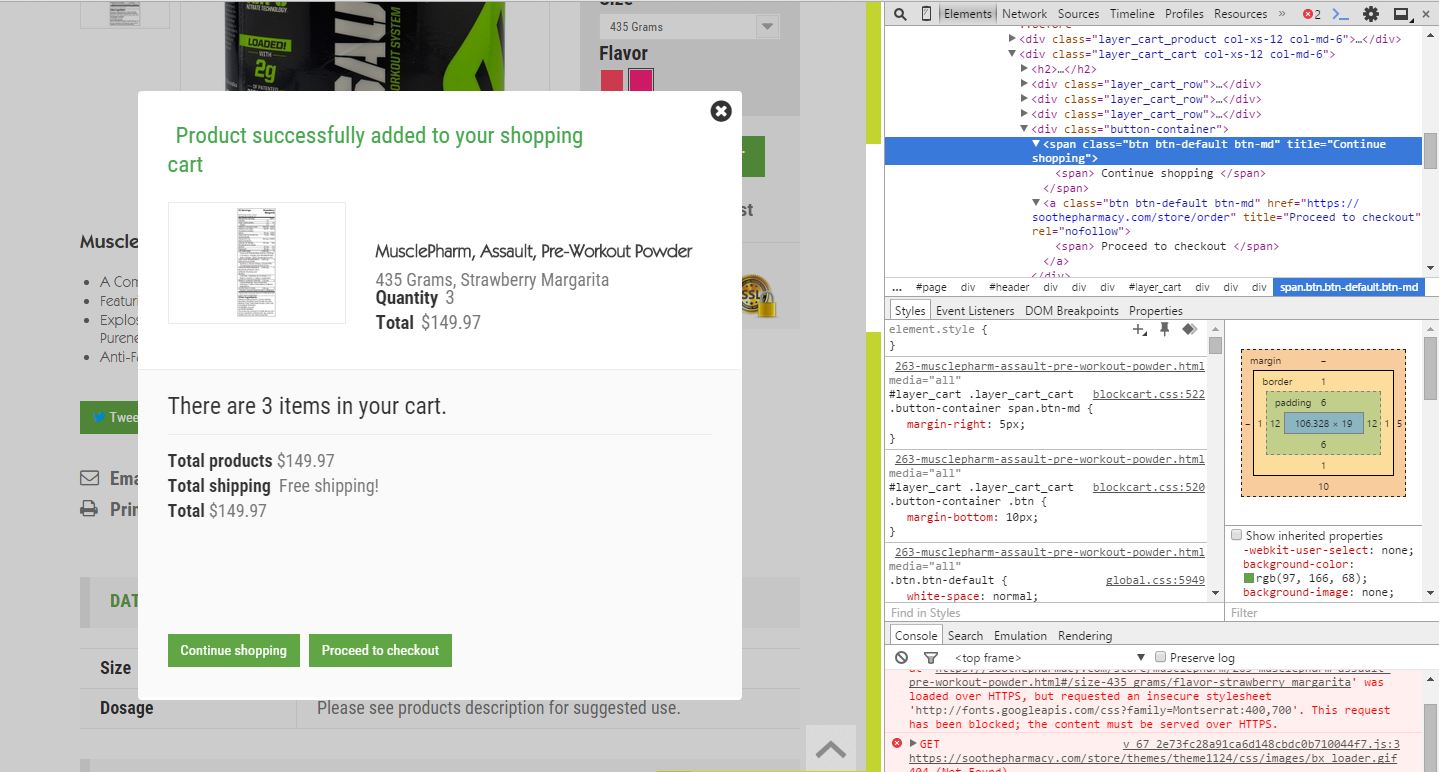Click the animation controls diamond icon in Styles
The width and height of the screenshot is (1439, 772).
pyautogui.click(x=1189, y=329)
